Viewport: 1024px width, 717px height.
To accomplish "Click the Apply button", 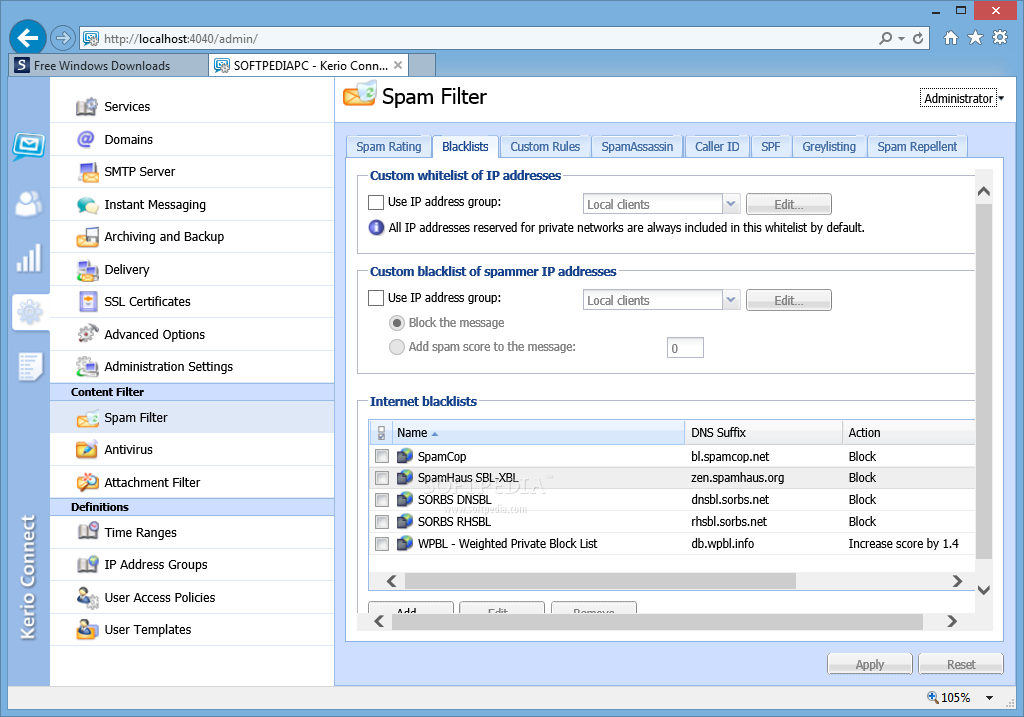I will point(869,664).
